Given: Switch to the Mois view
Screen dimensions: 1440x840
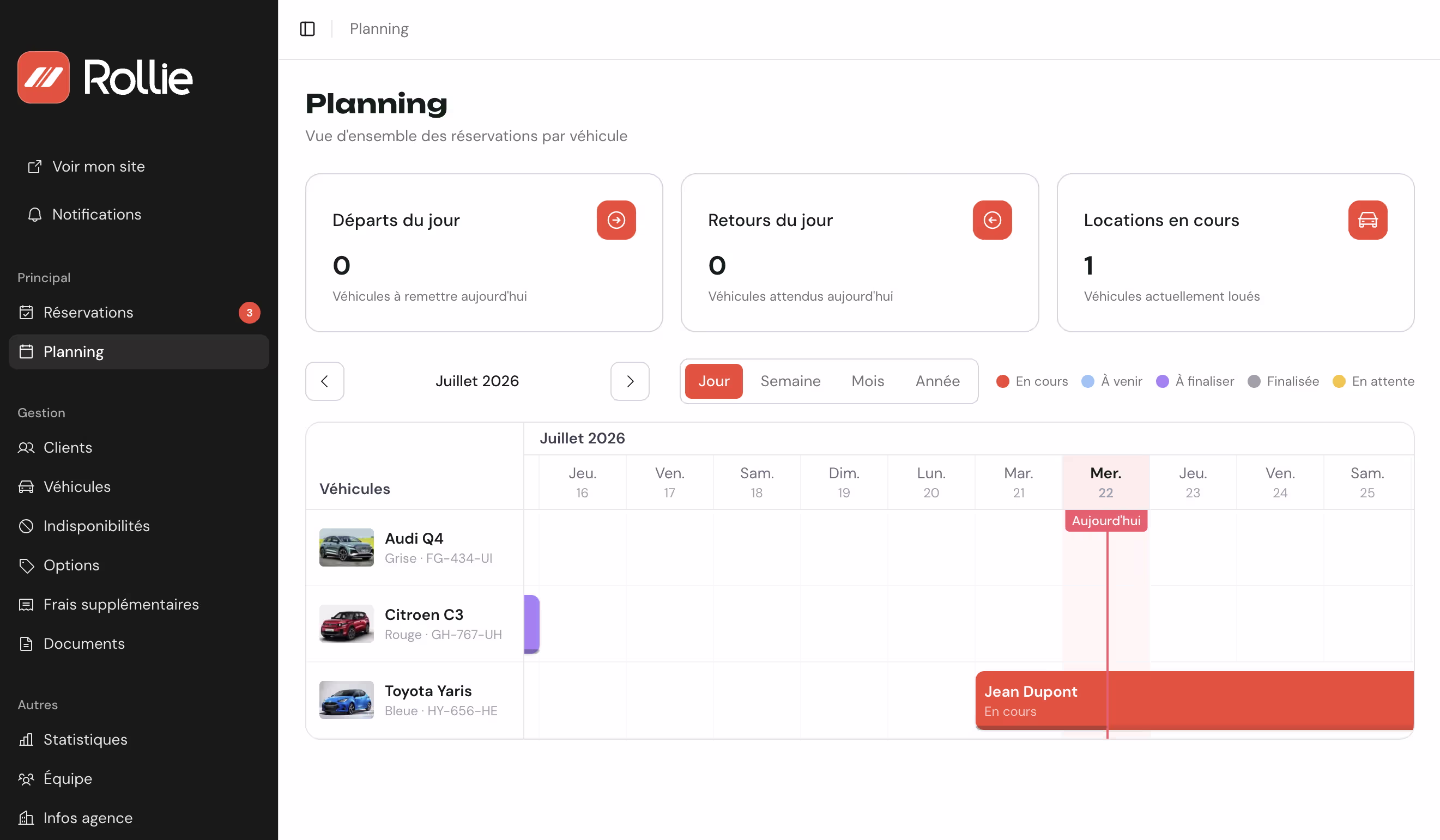Looking at the screenshot, I should (x=867, y=381).
